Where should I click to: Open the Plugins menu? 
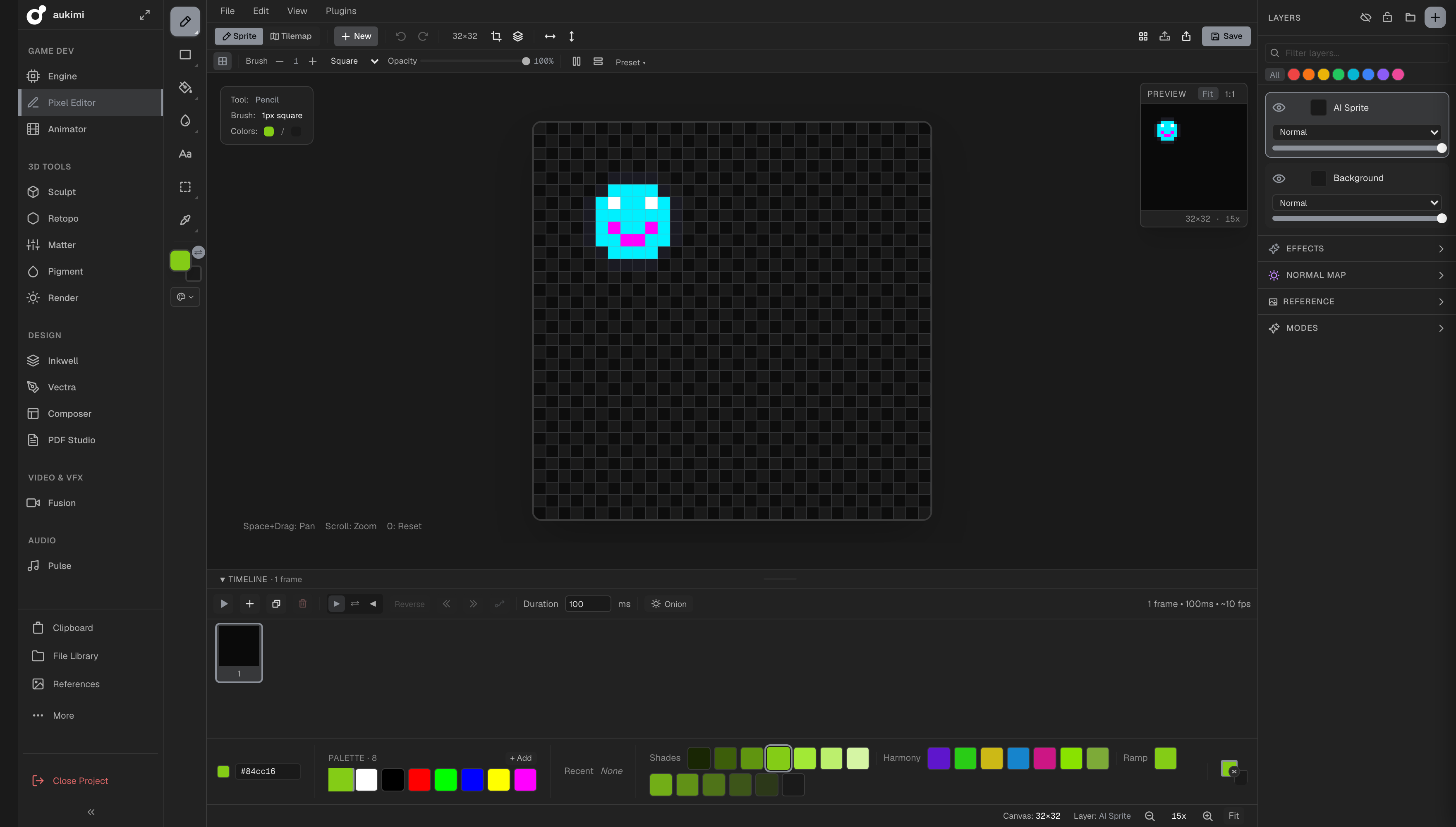pyautogui.click(x=341, y=11)
